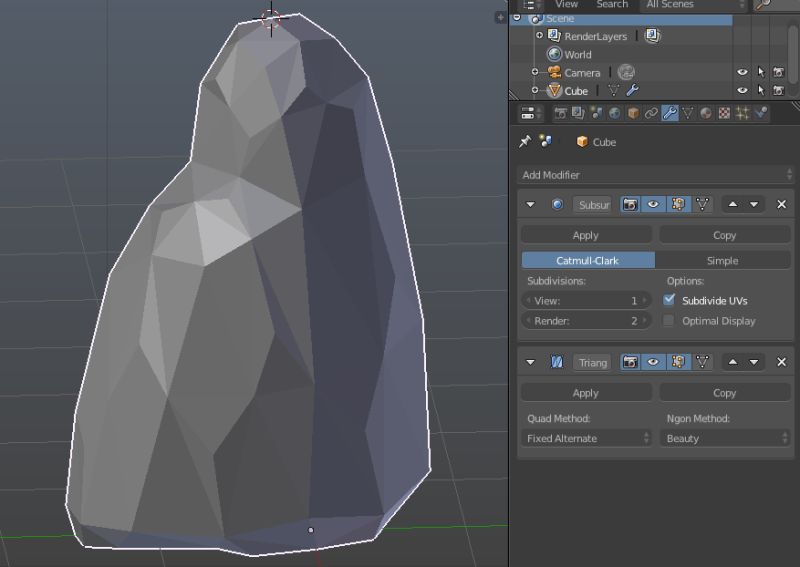The height and width of the screenshot is (567, 800).
Task: Copy the Triangulate modifier
Action: pyautogui.click(x=724, y=393)
